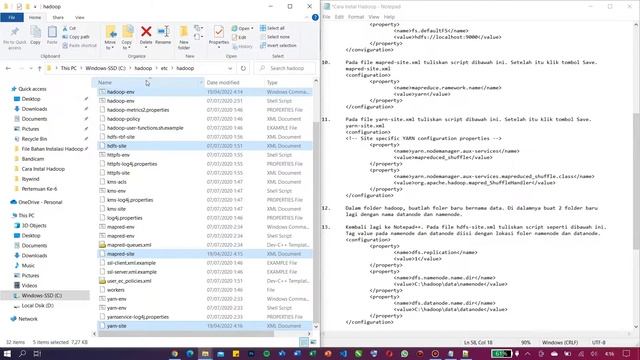This screenshot has width=640, height=360.
Task: Click the Refresh button in address bar
Action: pos(243,68)
